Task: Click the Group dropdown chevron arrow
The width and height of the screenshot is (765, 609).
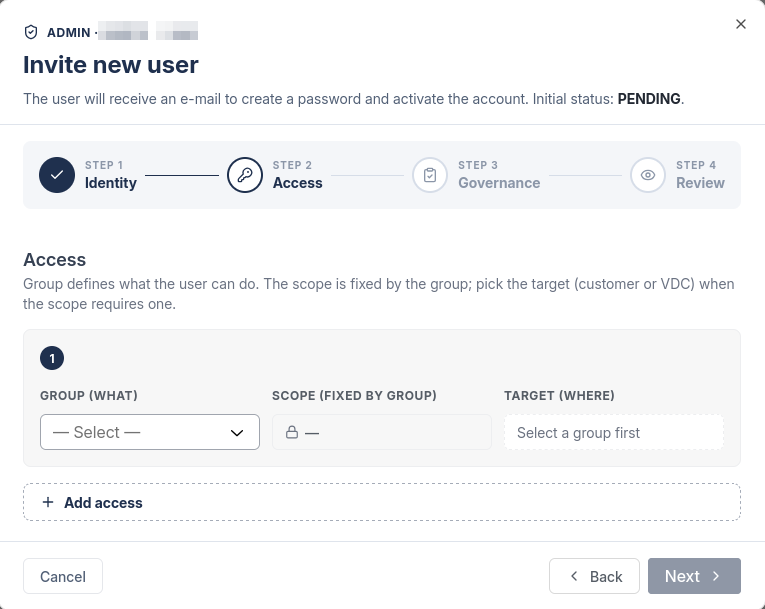Action: pos(237,433)
